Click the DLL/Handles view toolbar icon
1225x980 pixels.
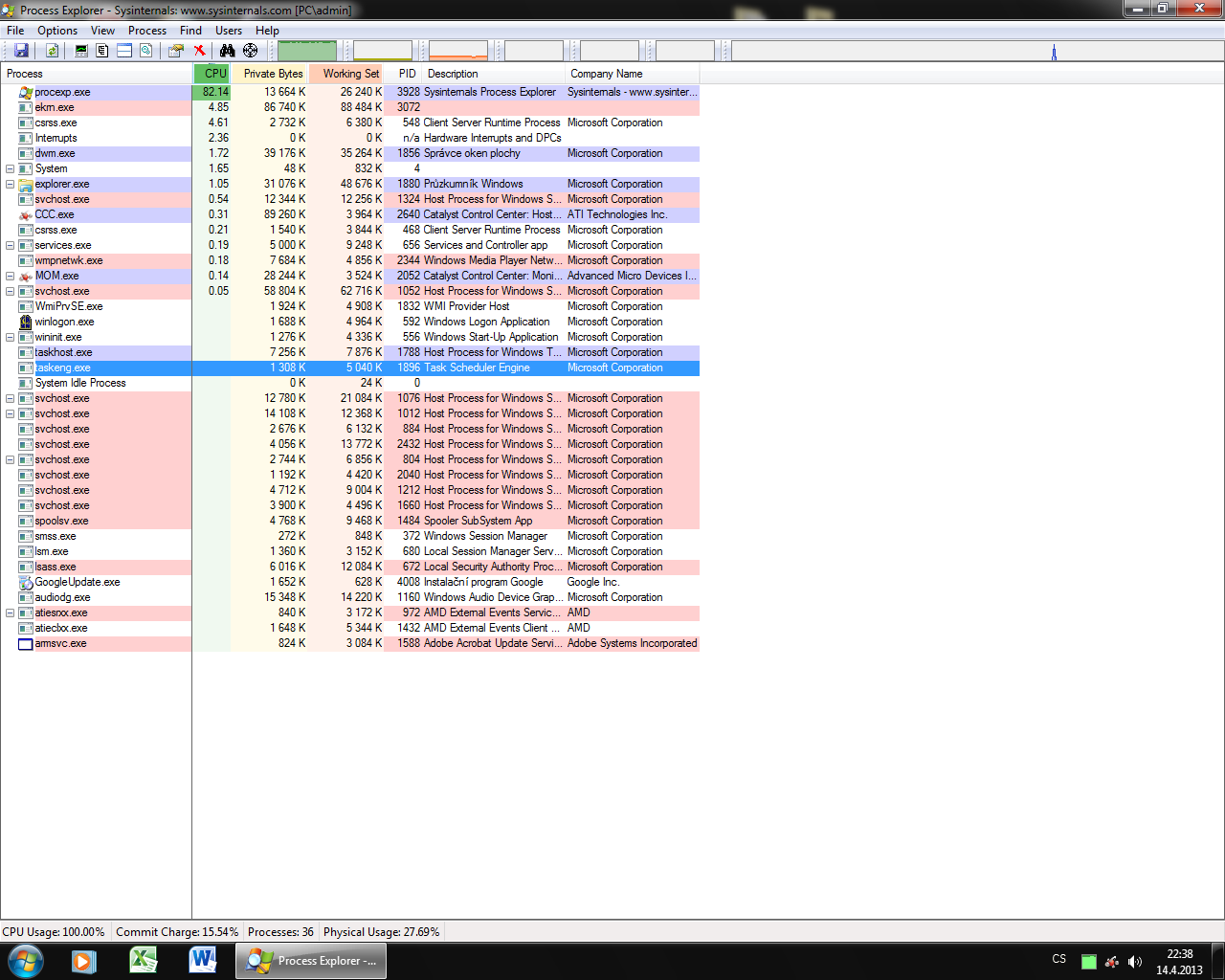coord(146,51)
